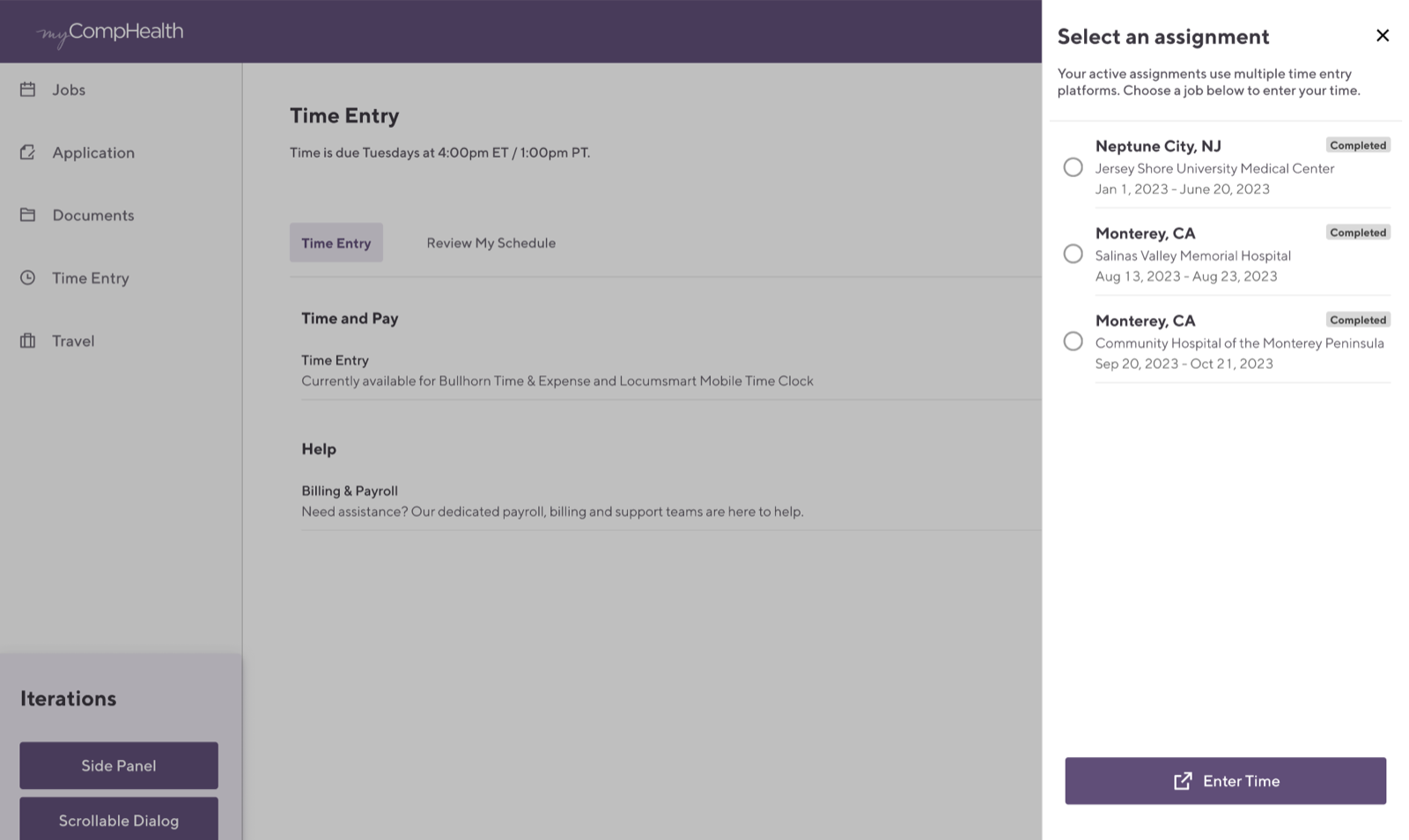Viewport: 1409px width, 840px height.
Task: Click the Side Panel button under Iterations
Action: coord(118,765)
